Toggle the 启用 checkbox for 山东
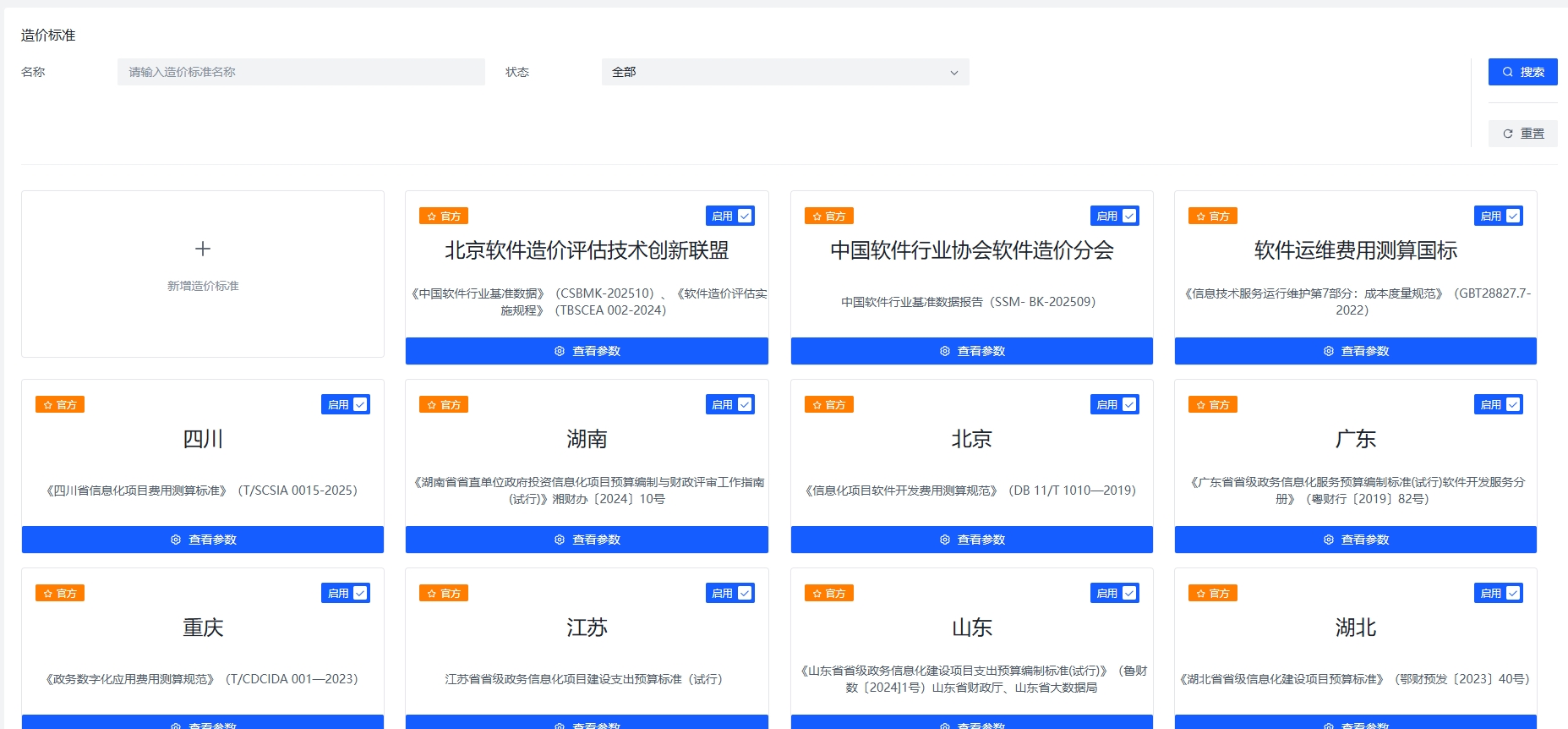The image size is (1568, 729). point(1129,593)
